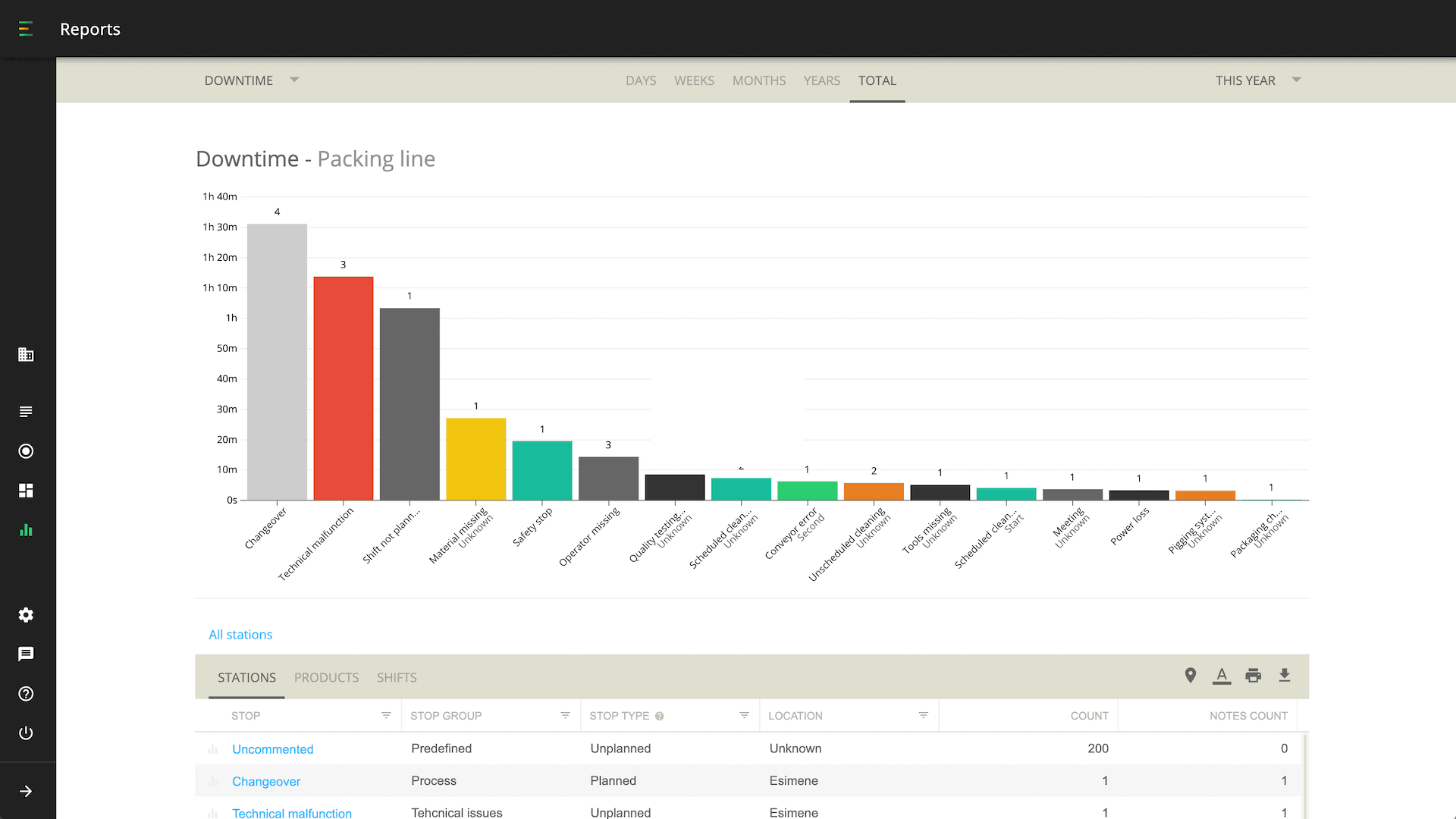Open the chat feedback icon

(x=26, y=654)
